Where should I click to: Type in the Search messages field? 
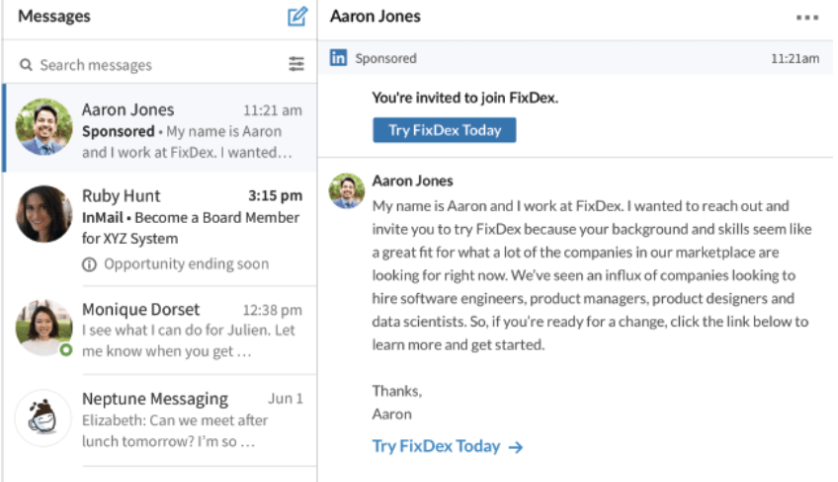click(150, 65)
